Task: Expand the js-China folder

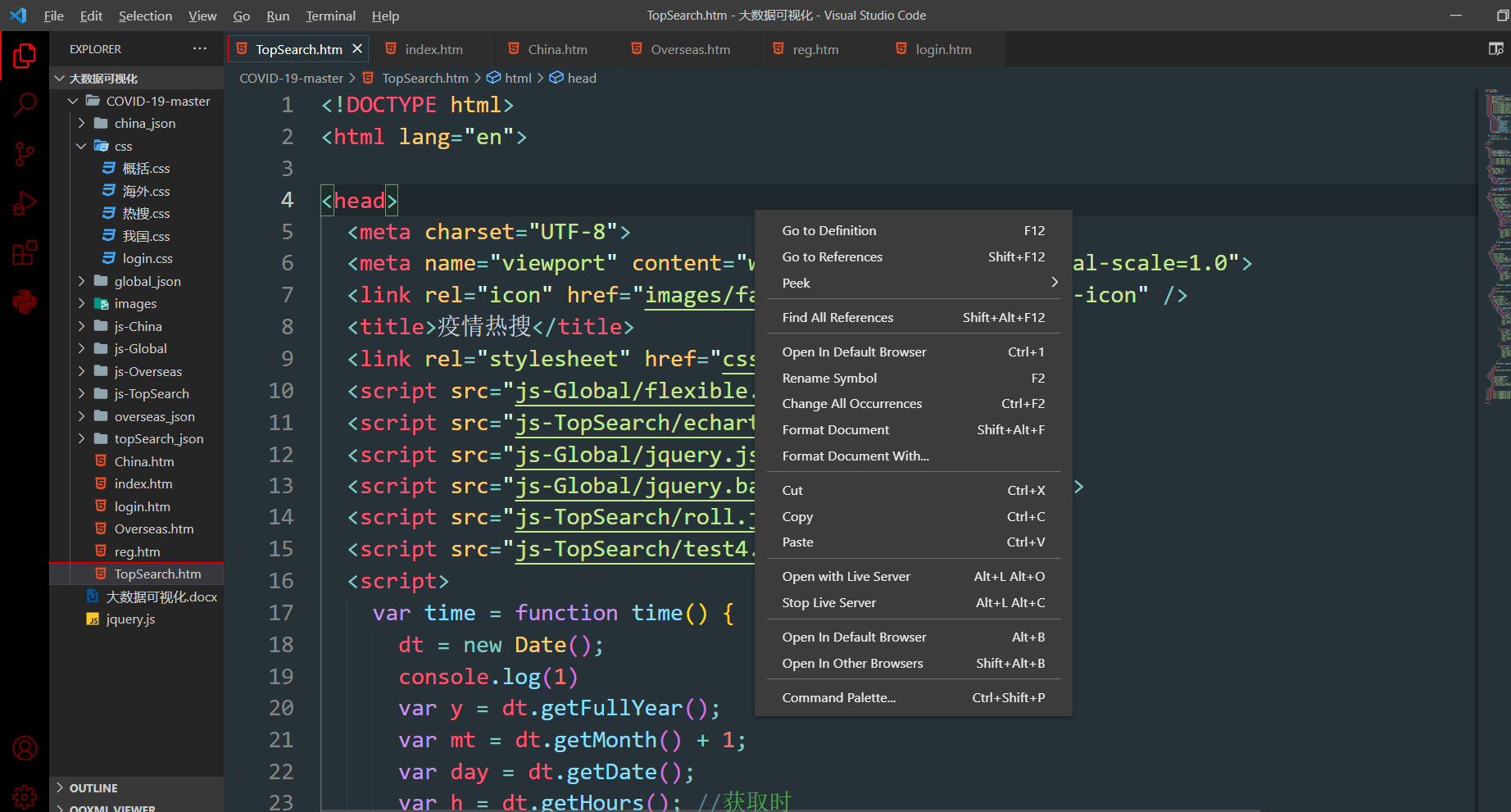Action: 81,326
